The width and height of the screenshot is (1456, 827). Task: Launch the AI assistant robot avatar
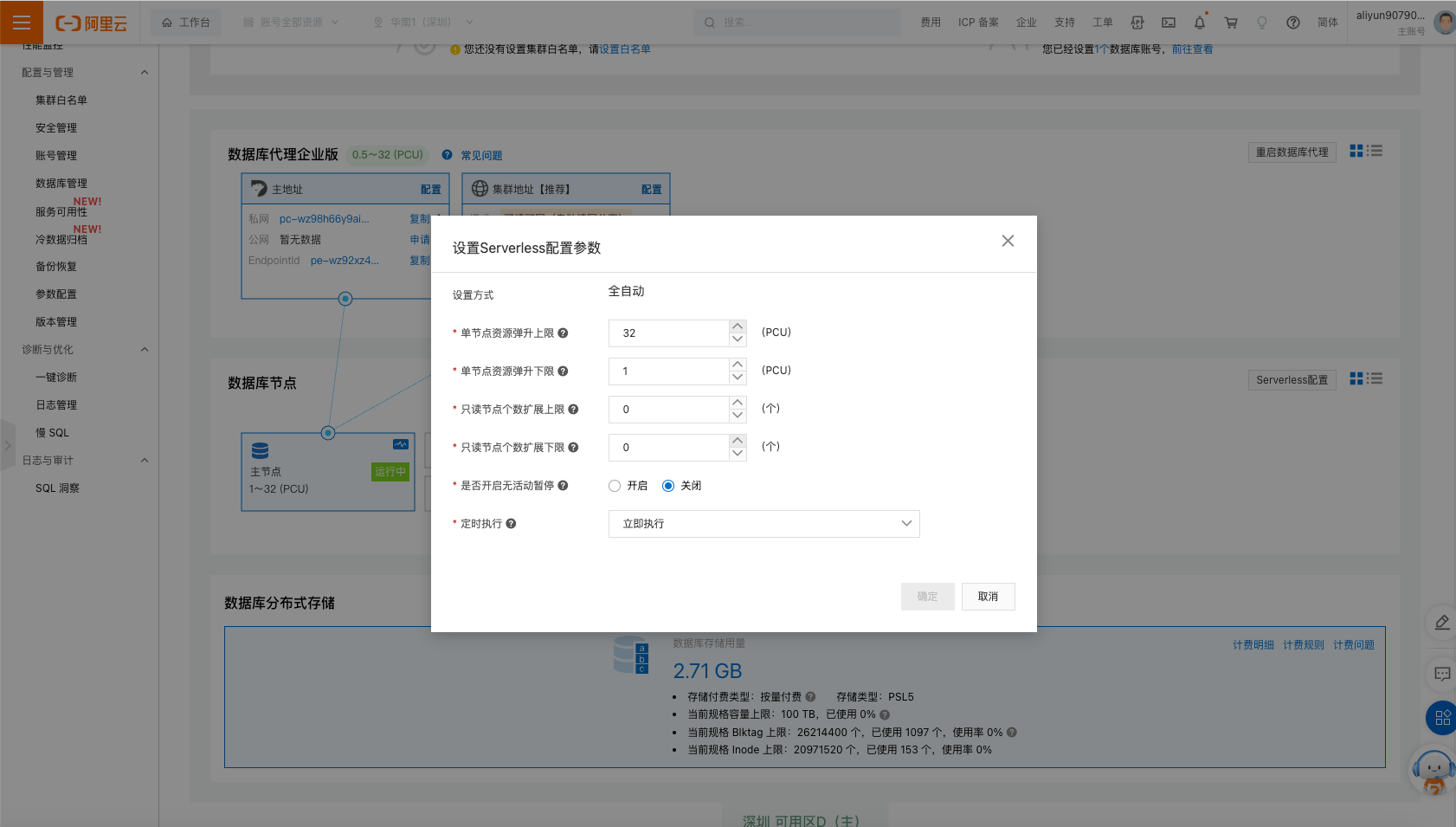coord(1433,771)
